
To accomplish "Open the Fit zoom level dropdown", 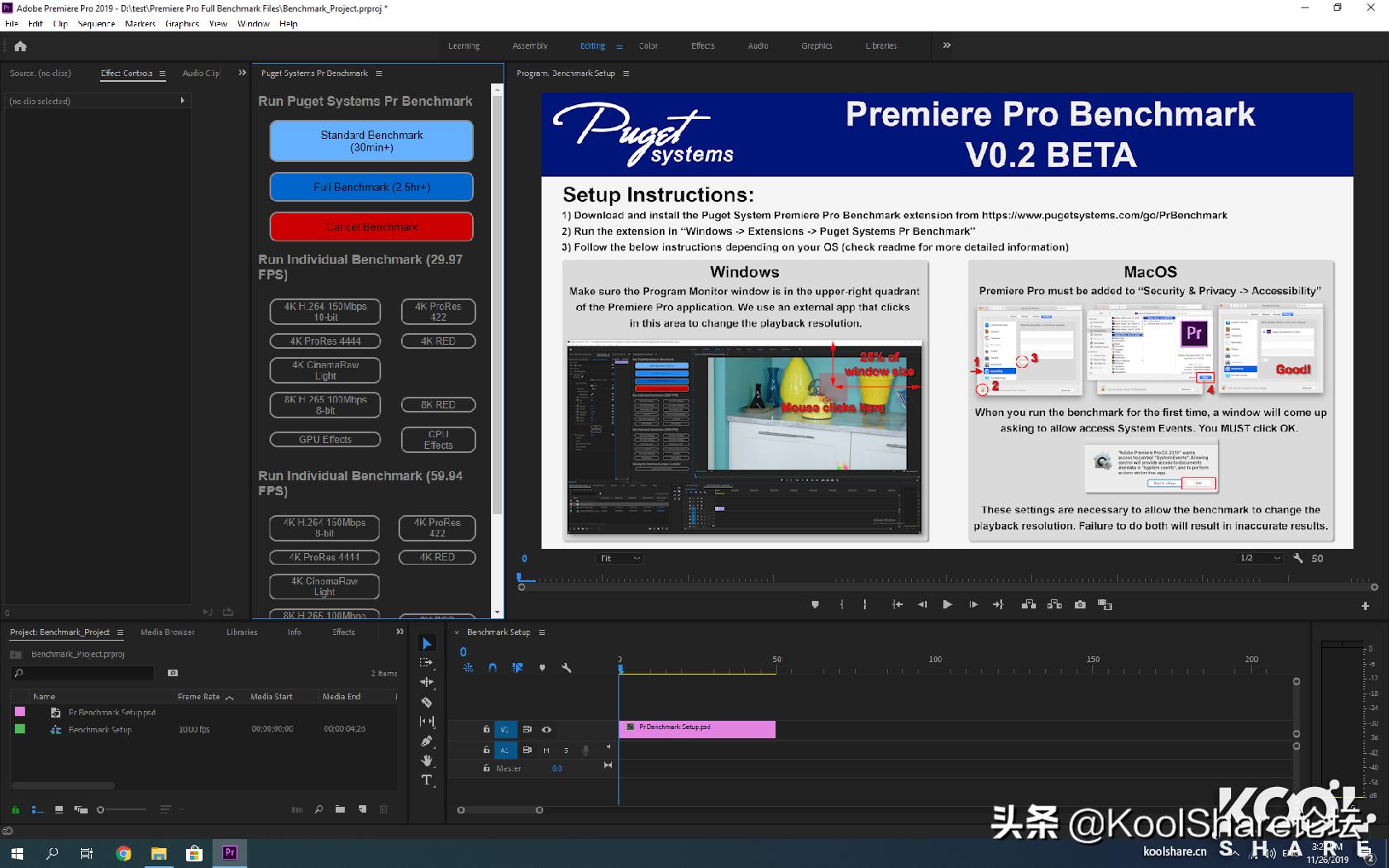I will tap(620, 558).
